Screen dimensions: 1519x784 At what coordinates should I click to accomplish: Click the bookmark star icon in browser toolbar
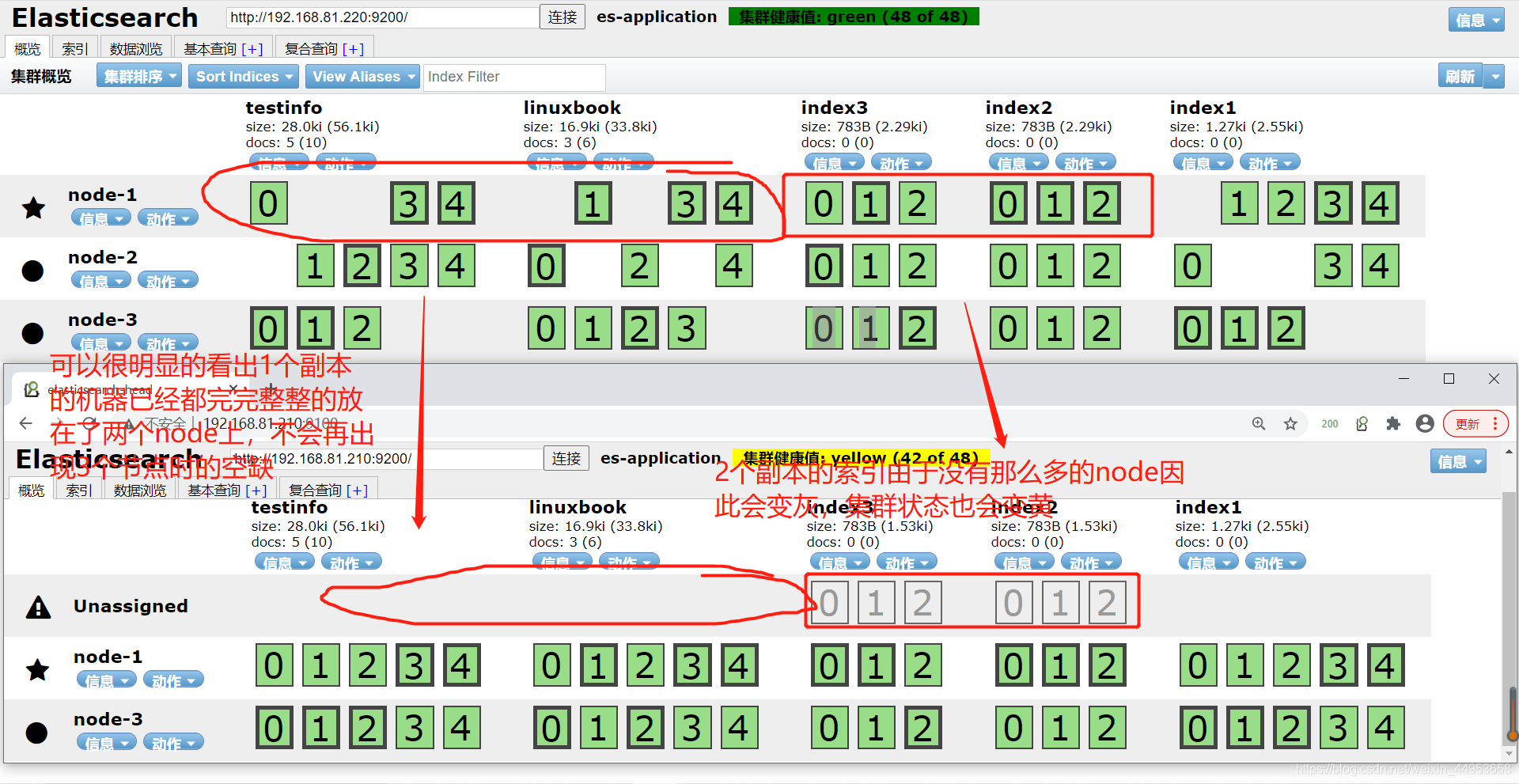coord(1290,424)
